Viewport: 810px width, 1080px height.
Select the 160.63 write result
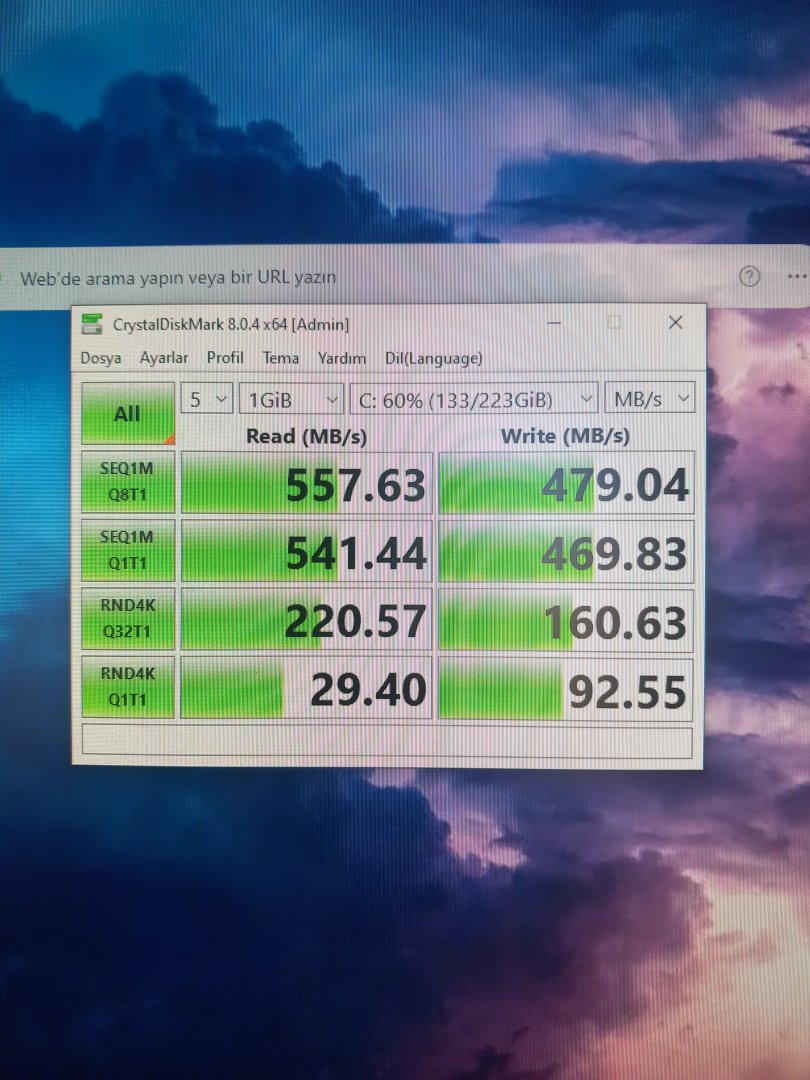[x=566, y=619]
